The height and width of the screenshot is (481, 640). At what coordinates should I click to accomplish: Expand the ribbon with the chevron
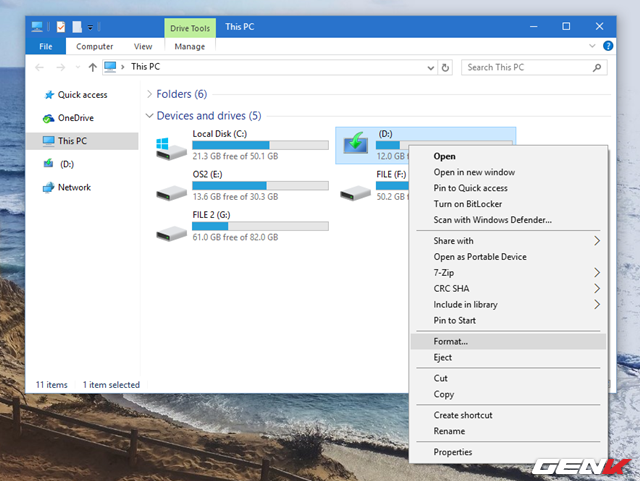[x=592, y=46]
